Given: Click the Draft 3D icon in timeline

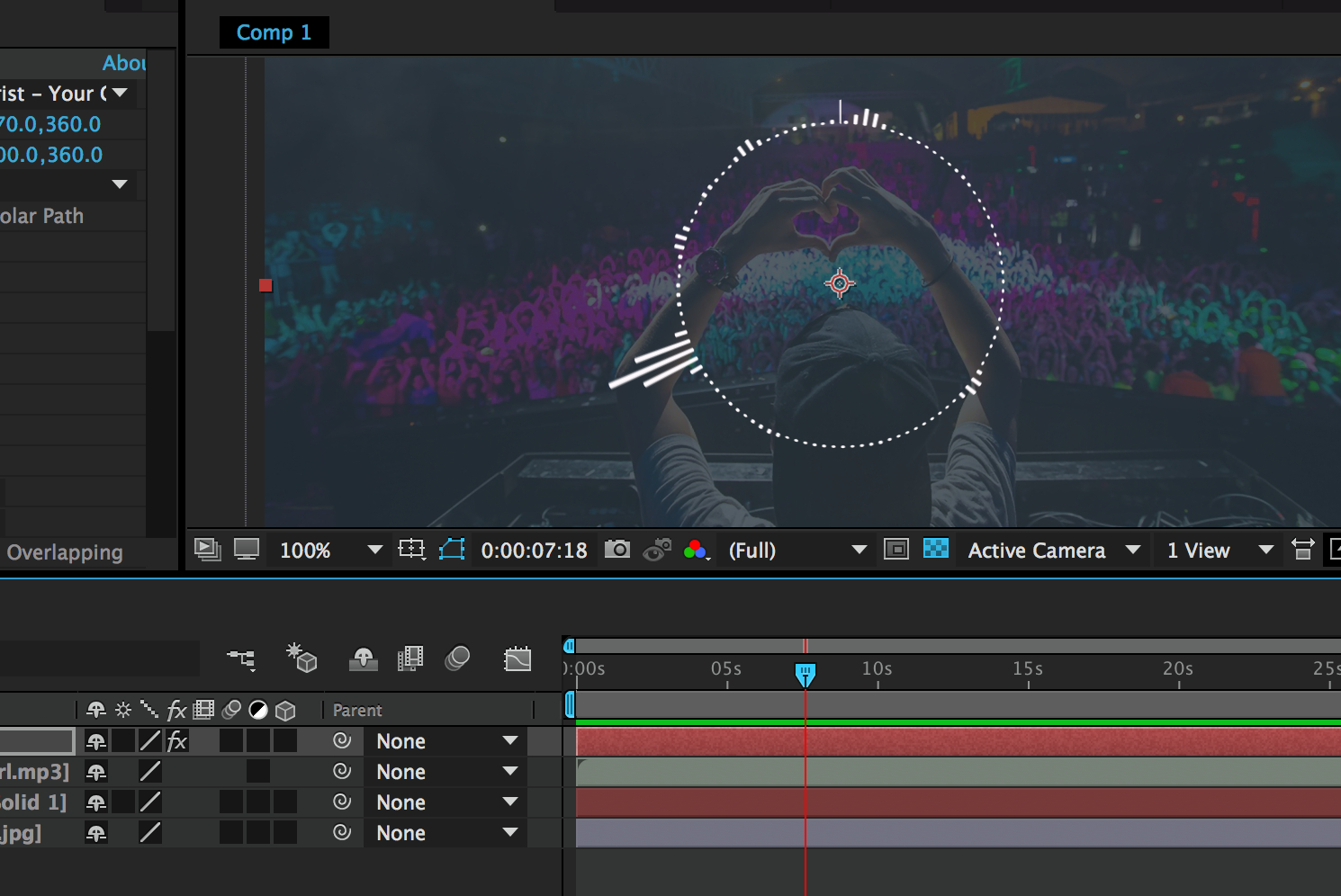Looking at the screenshot, I should tap(301, 658).
